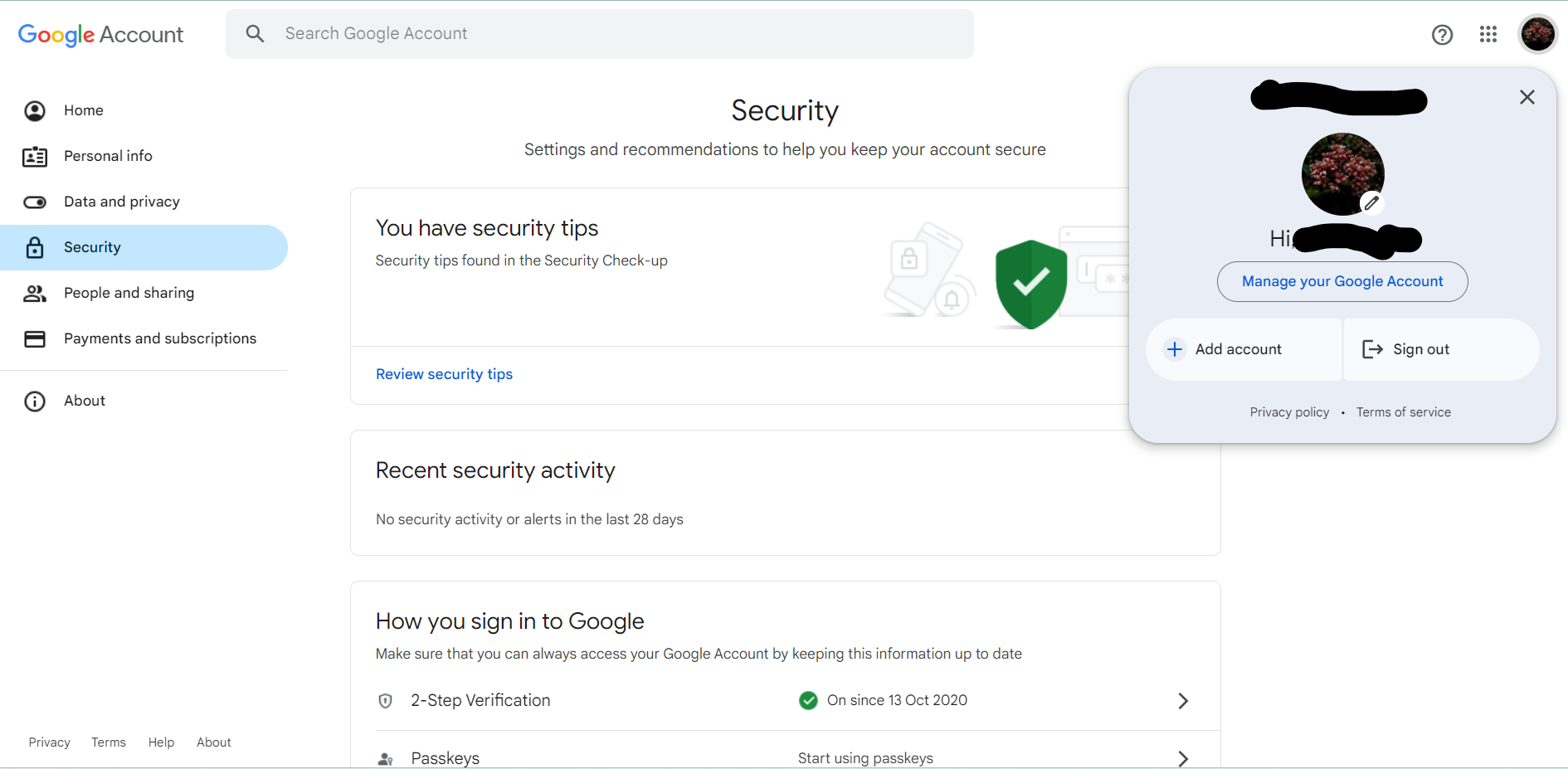
Task: Click 'On since 13 Oct 2020' status
Action: coord(897,700)
